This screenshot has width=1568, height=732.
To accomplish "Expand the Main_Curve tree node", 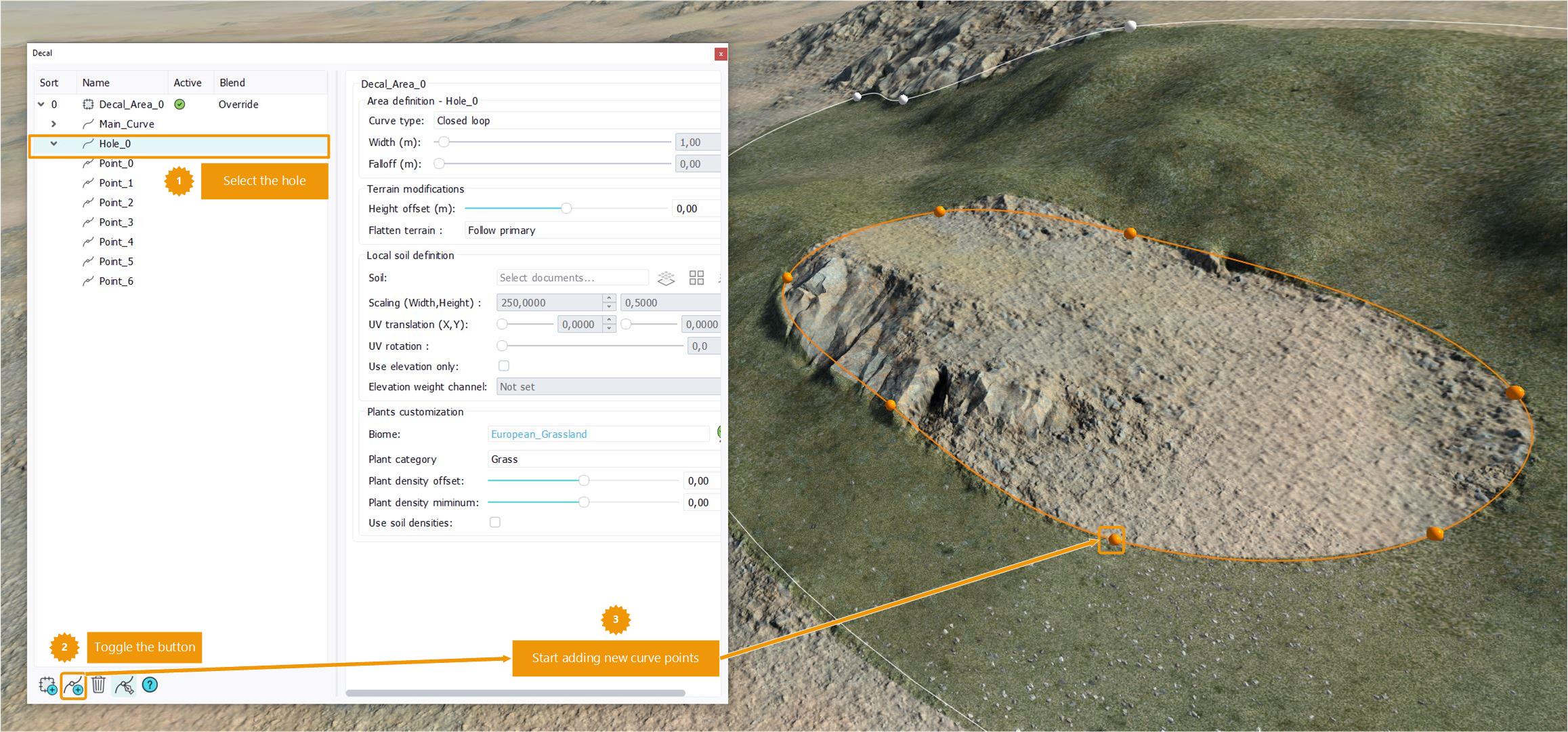I will coord(54,124).
